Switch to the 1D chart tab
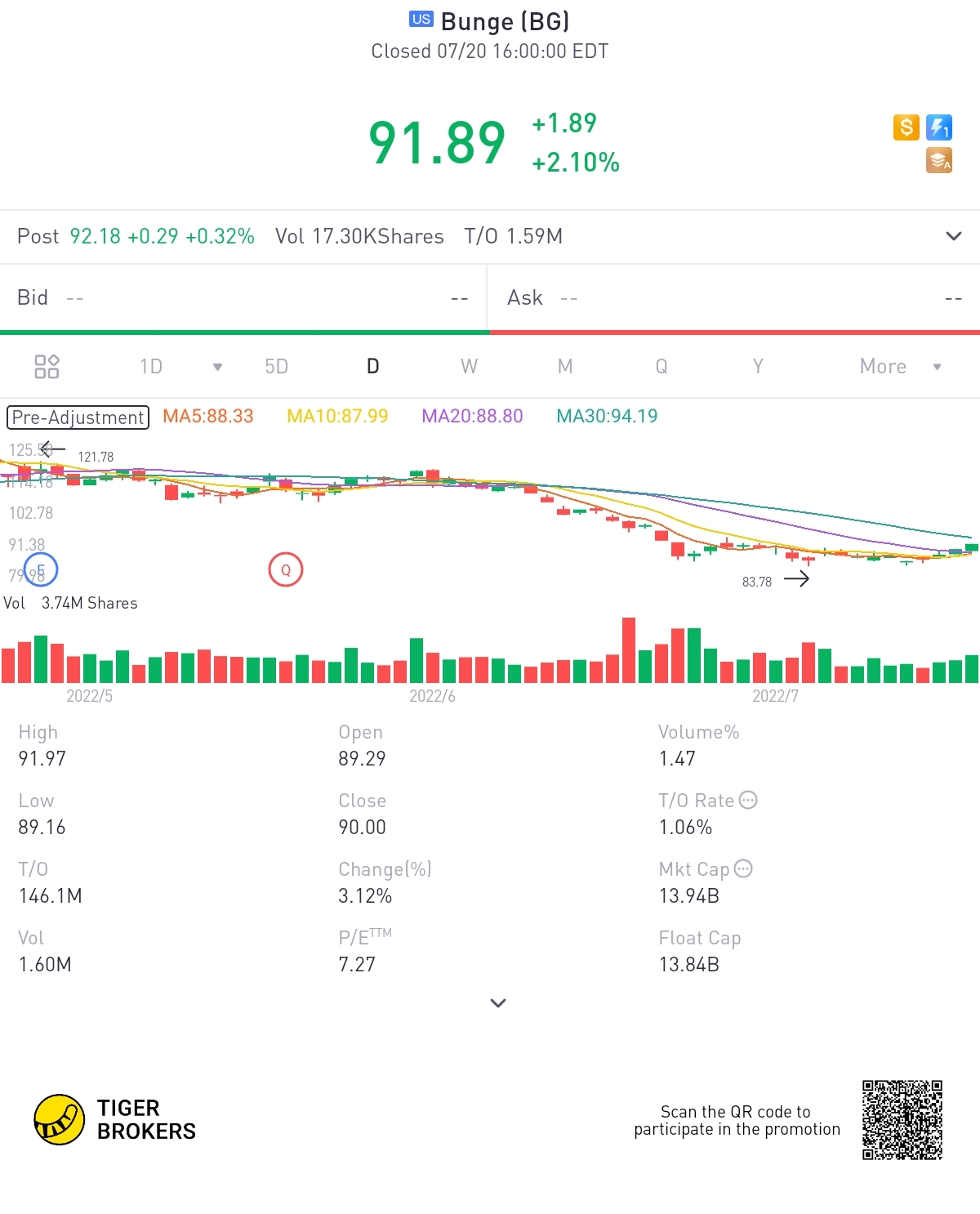This screenshot has width=980, height=1214. click(151, 366)
